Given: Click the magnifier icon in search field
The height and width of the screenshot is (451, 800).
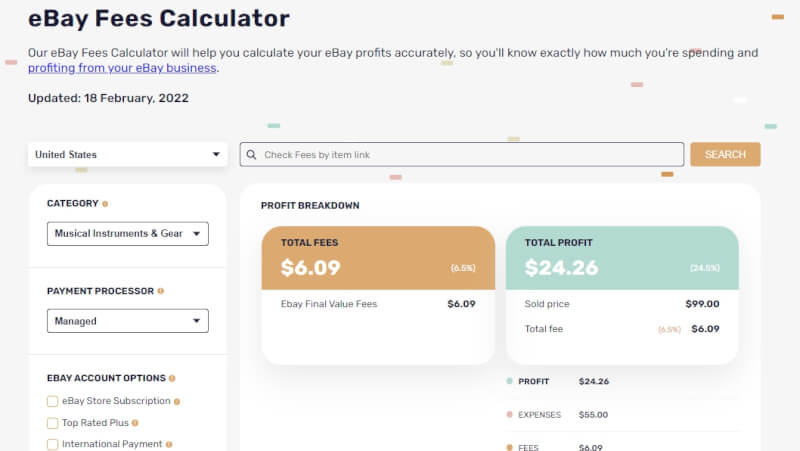Looking at the screenshot, I should tap(251, 155).
